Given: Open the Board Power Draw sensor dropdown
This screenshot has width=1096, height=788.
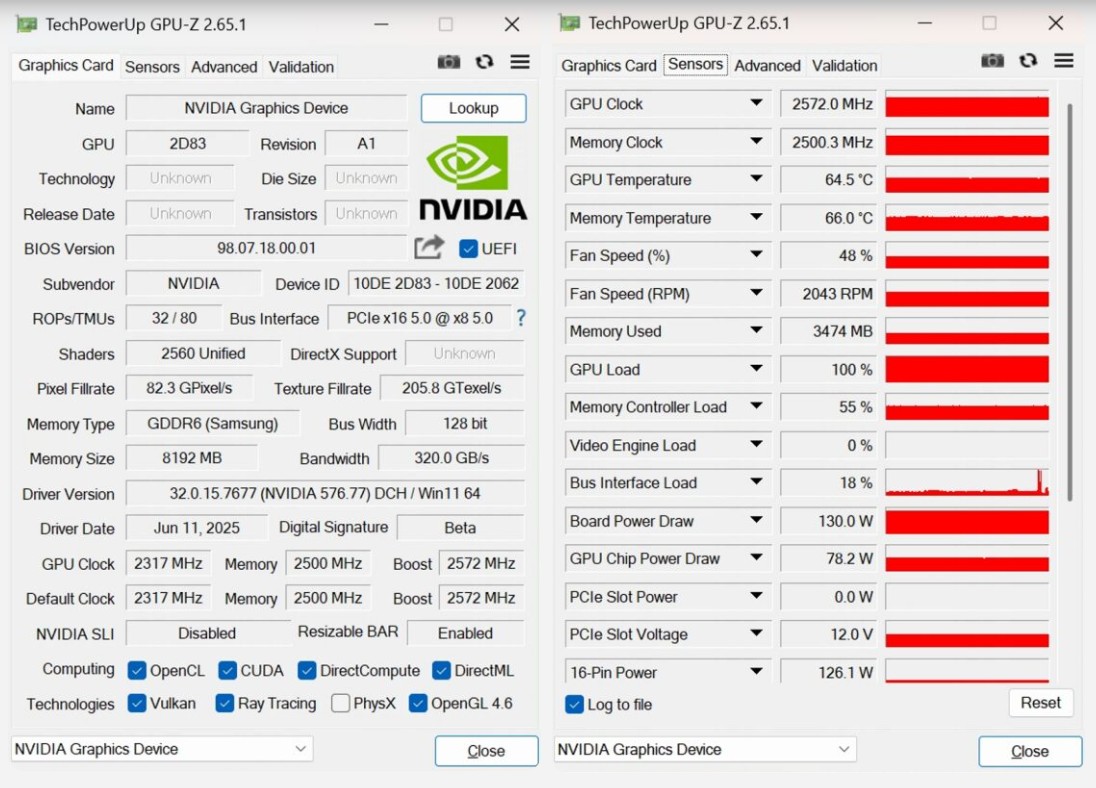Looking at the screenshot, I should (x=756, y=520).
